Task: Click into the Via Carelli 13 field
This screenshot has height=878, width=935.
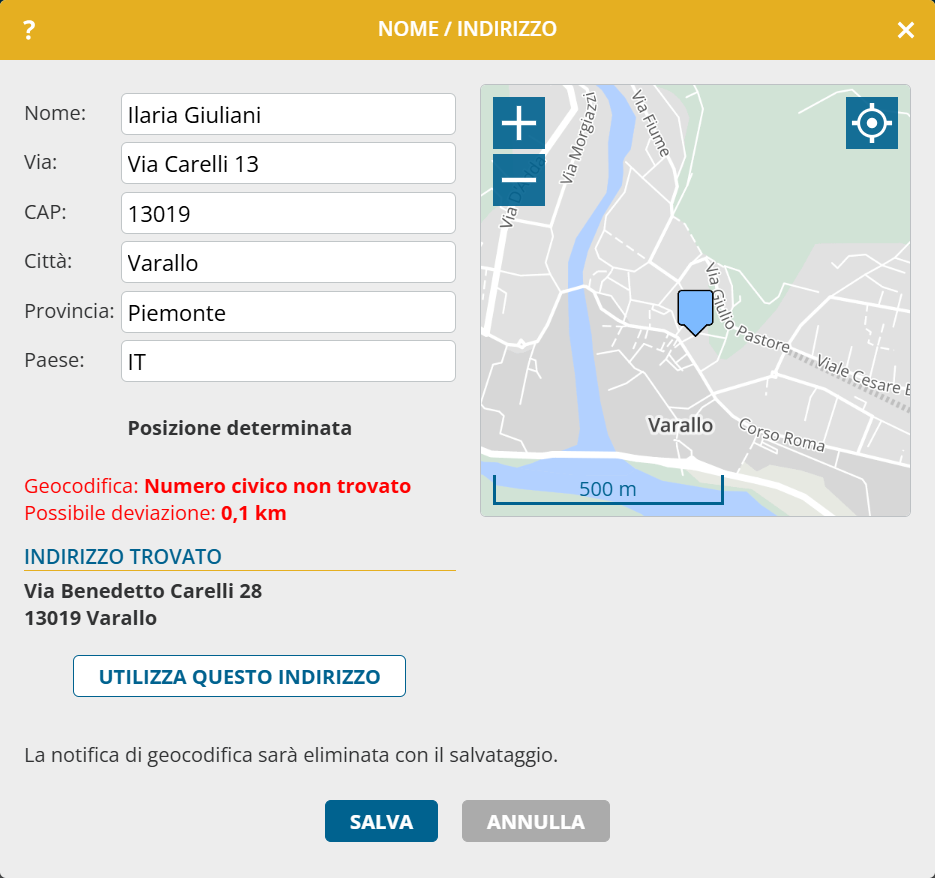Action: [x=288, y=163]
